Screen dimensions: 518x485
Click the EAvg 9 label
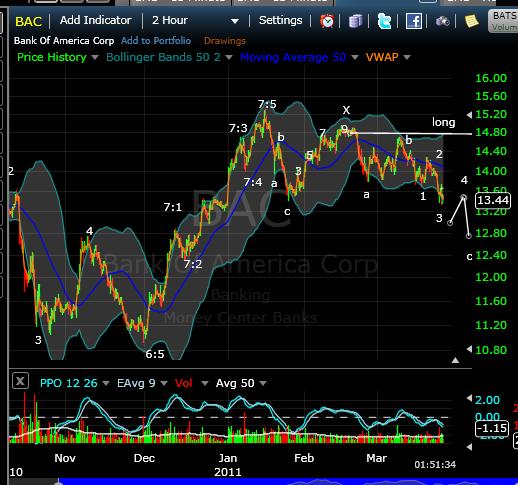pyautogui.click(x=136, y=383)
